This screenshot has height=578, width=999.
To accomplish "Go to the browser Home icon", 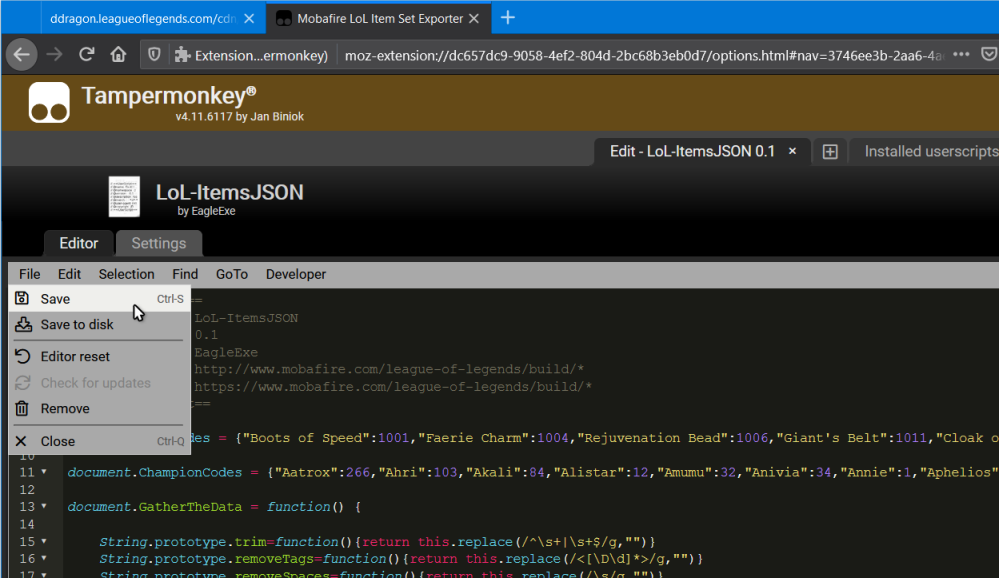I will 118,55.
